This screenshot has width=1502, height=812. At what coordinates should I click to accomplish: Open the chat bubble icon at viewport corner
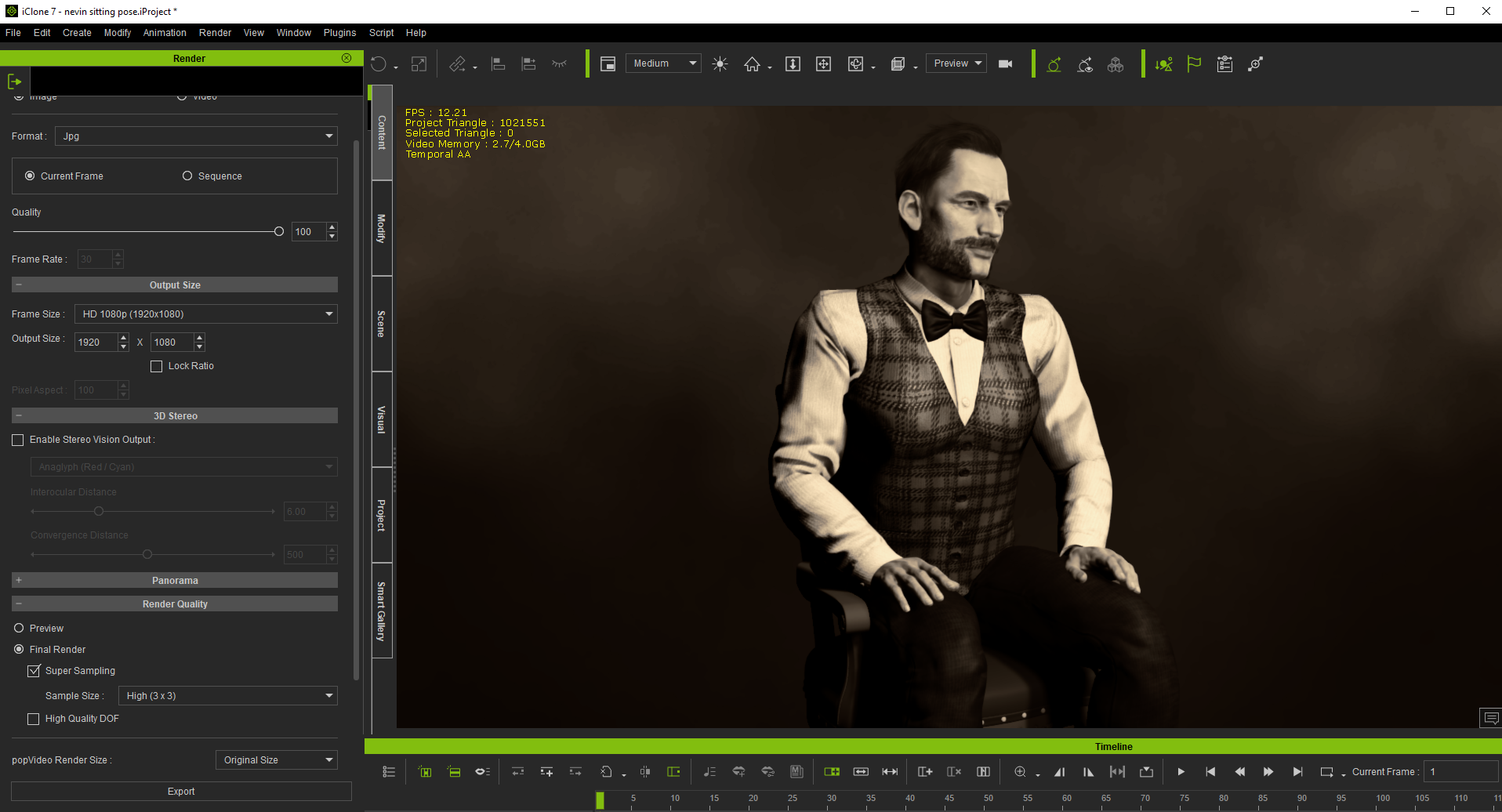coord(1490,717)
